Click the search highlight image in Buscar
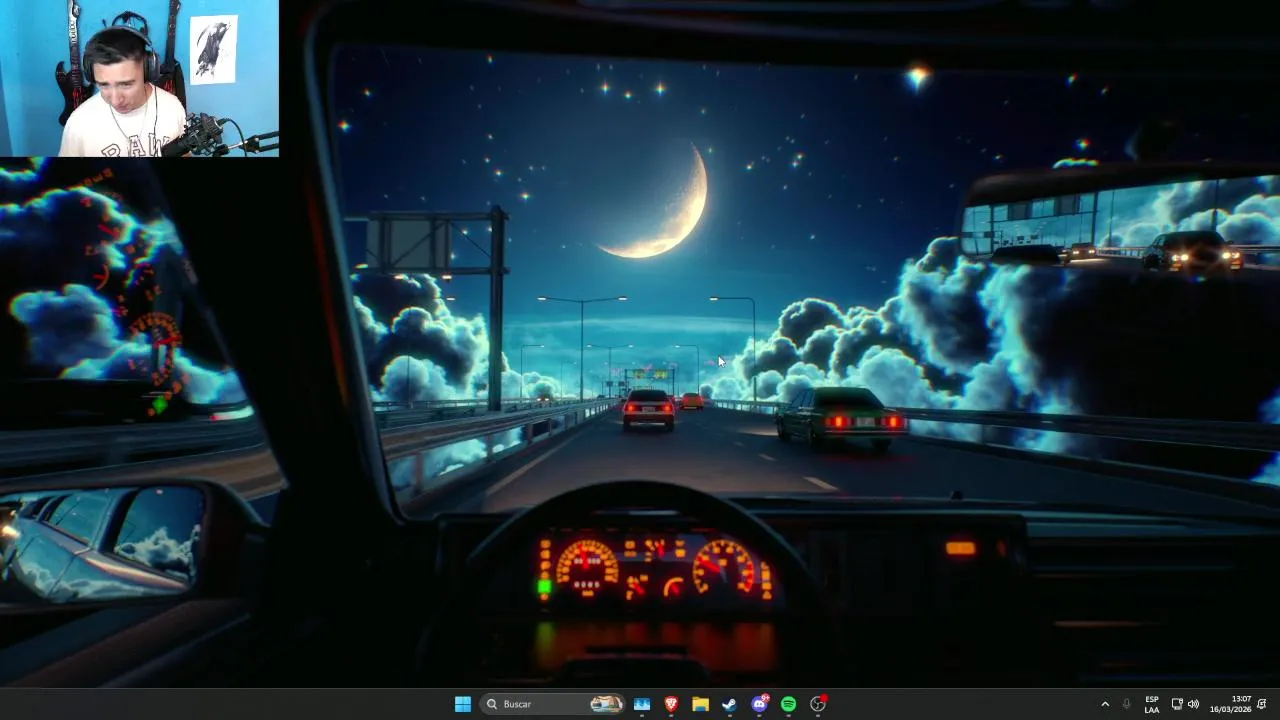 (x=606, y=704)
